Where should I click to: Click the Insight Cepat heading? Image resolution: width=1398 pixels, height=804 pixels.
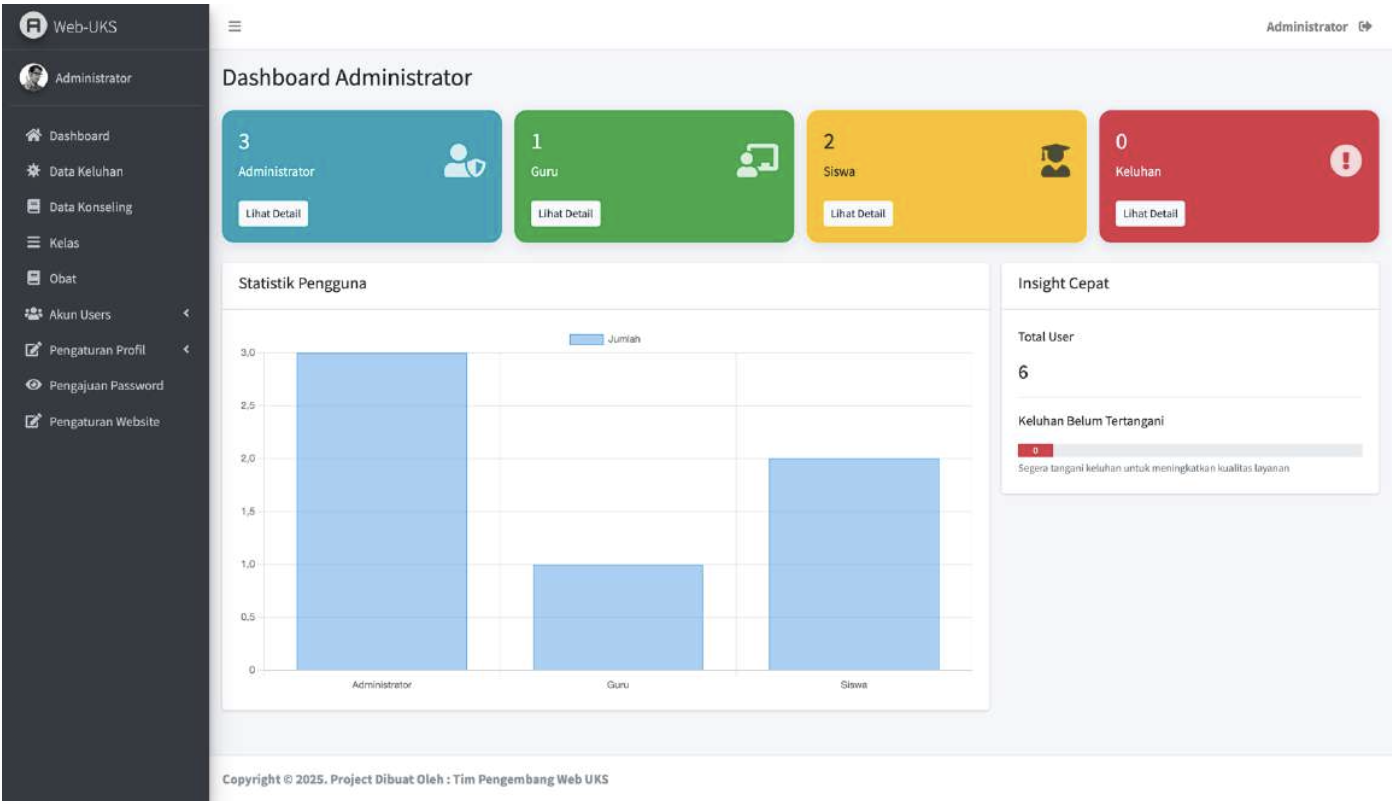[1063, 283]
